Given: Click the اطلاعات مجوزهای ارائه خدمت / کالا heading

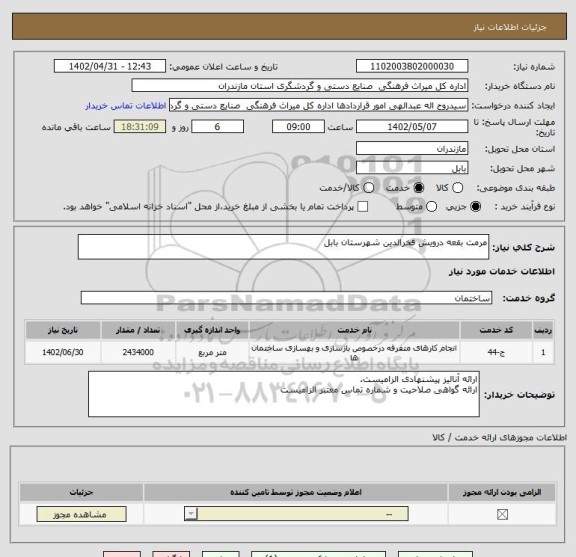Looking at the screenshot, I should (500, 437).
